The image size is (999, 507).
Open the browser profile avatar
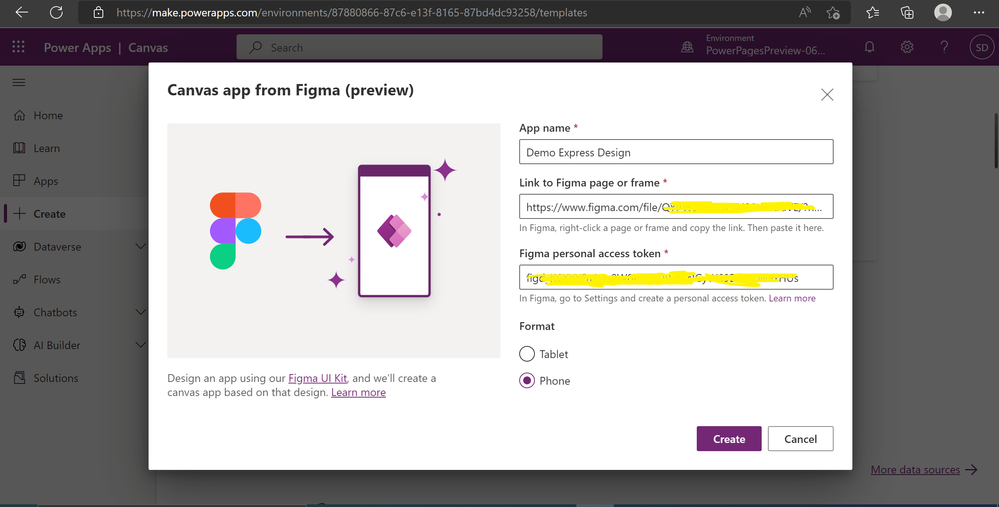[x=942, y=12]
